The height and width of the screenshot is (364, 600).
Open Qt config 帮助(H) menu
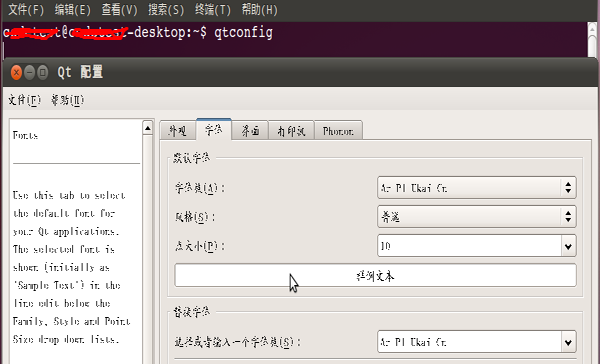(67, 100)
